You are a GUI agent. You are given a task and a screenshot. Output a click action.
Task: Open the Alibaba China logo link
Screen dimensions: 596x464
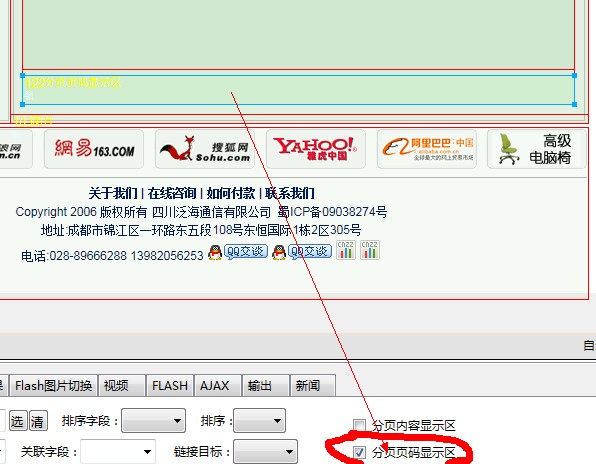coord(427,149)
